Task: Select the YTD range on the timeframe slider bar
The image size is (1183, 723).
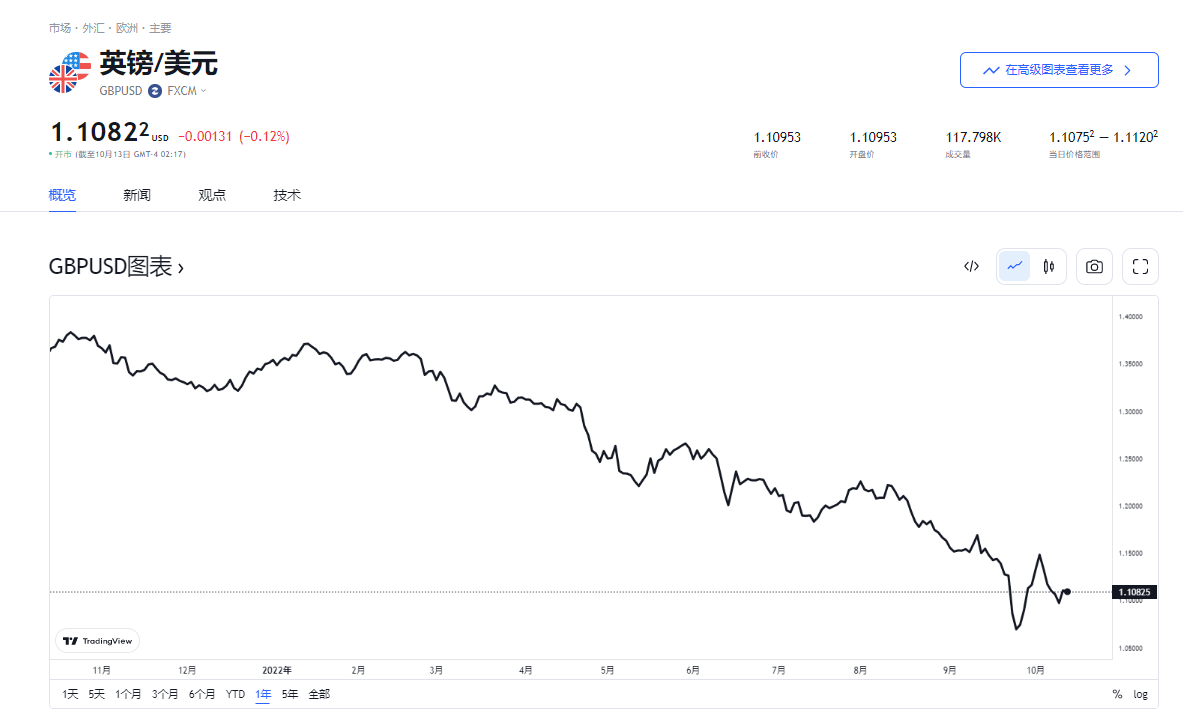Action: (237, 693)
